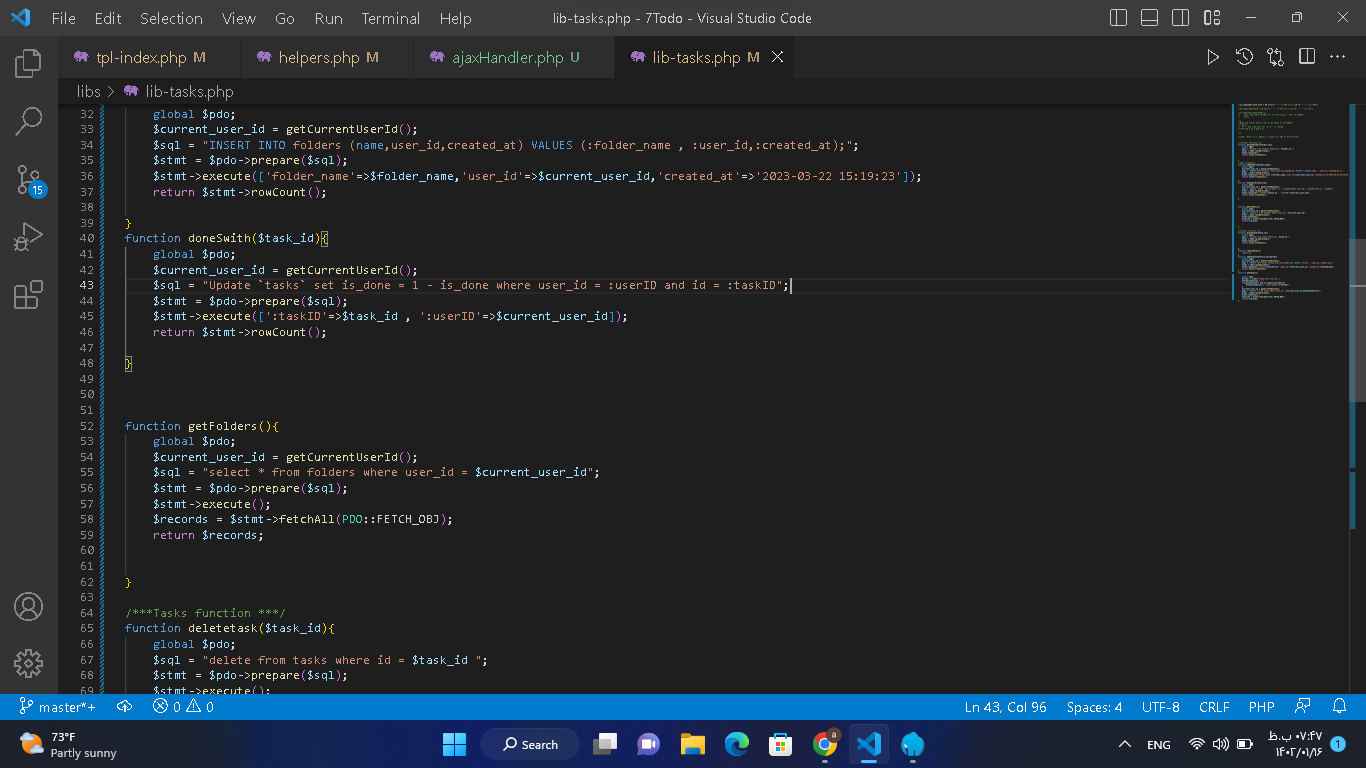Show hidden tray icons chevron
This screenshot has height=768, width=1366.
pyautogui.click(x=1125, y=745)
